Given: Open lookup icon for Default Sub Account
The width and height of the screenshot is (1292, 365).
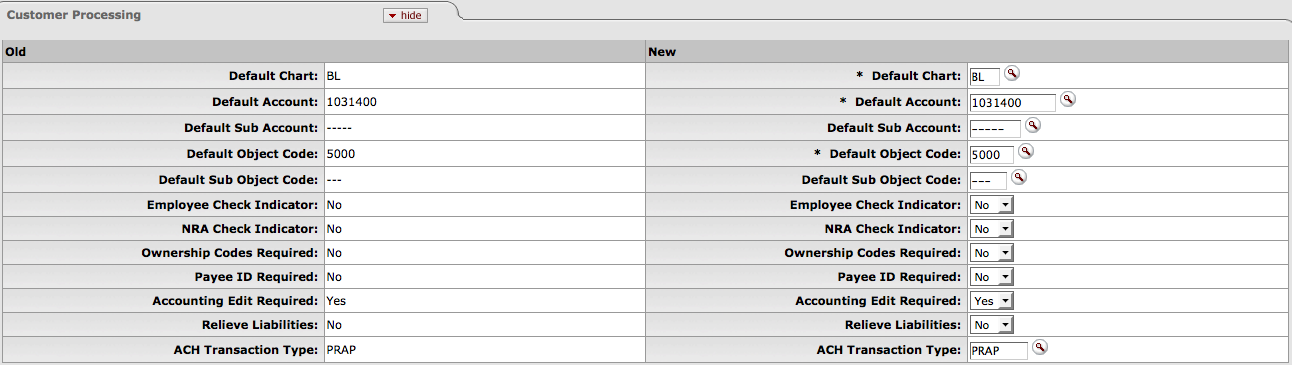Looking at the screenshot, I should click(1033, 125).
